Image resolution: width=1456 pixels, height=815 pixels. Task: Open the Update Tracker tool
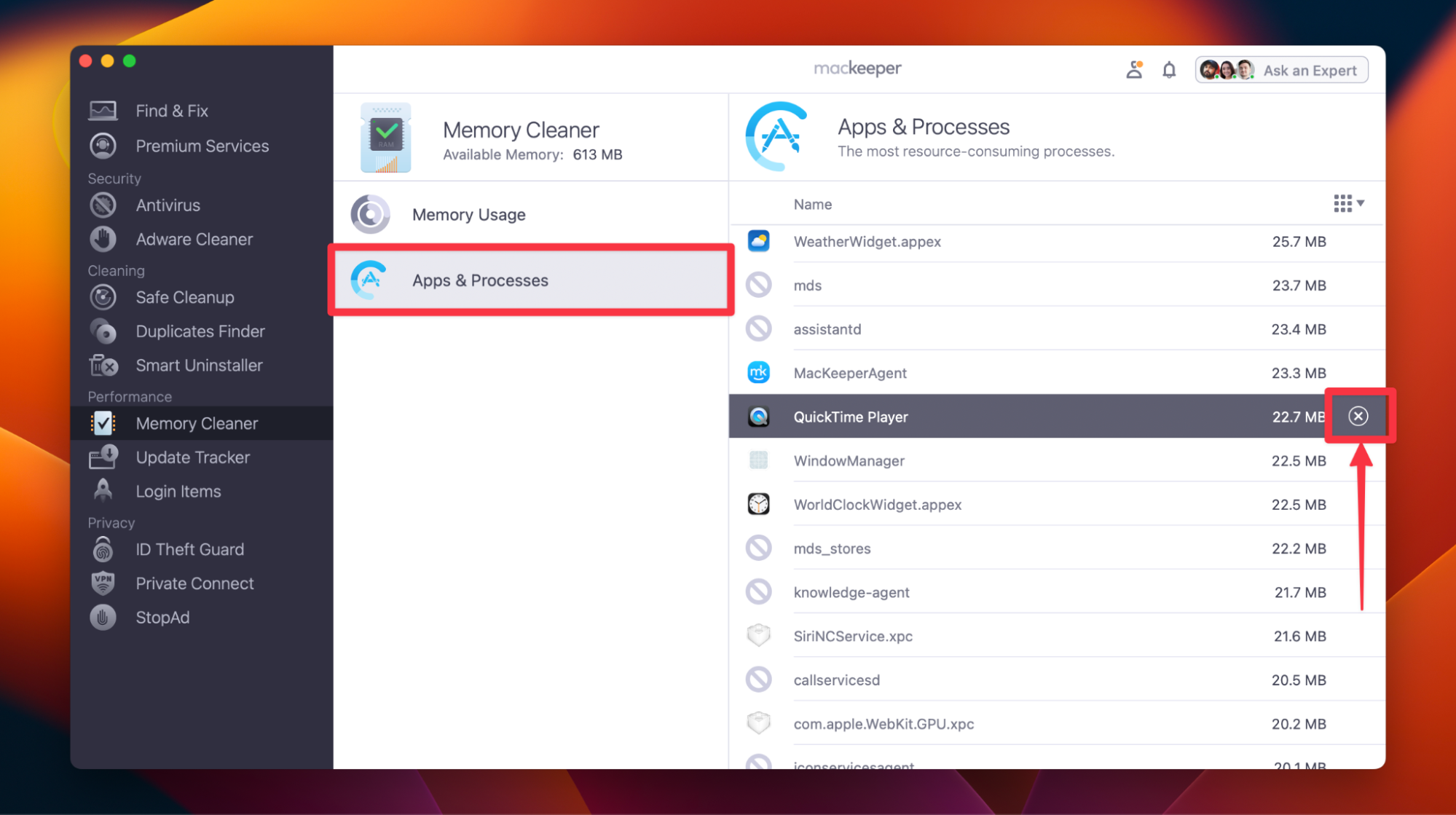point(192,457)
